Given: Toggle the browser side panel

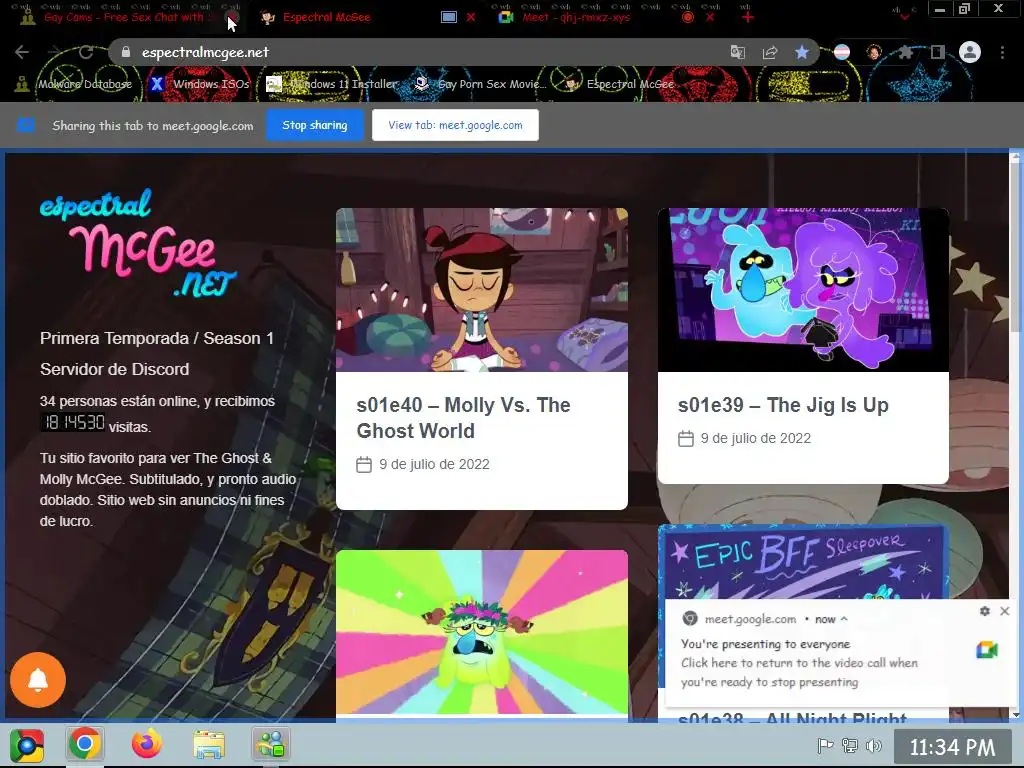Looking at the screenshot, I should [x=938, y=52].
